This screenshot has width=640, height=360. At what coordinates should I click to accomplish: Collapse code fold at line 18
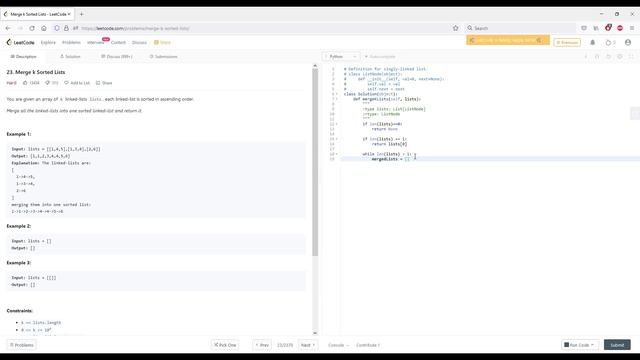pos(337,154)
